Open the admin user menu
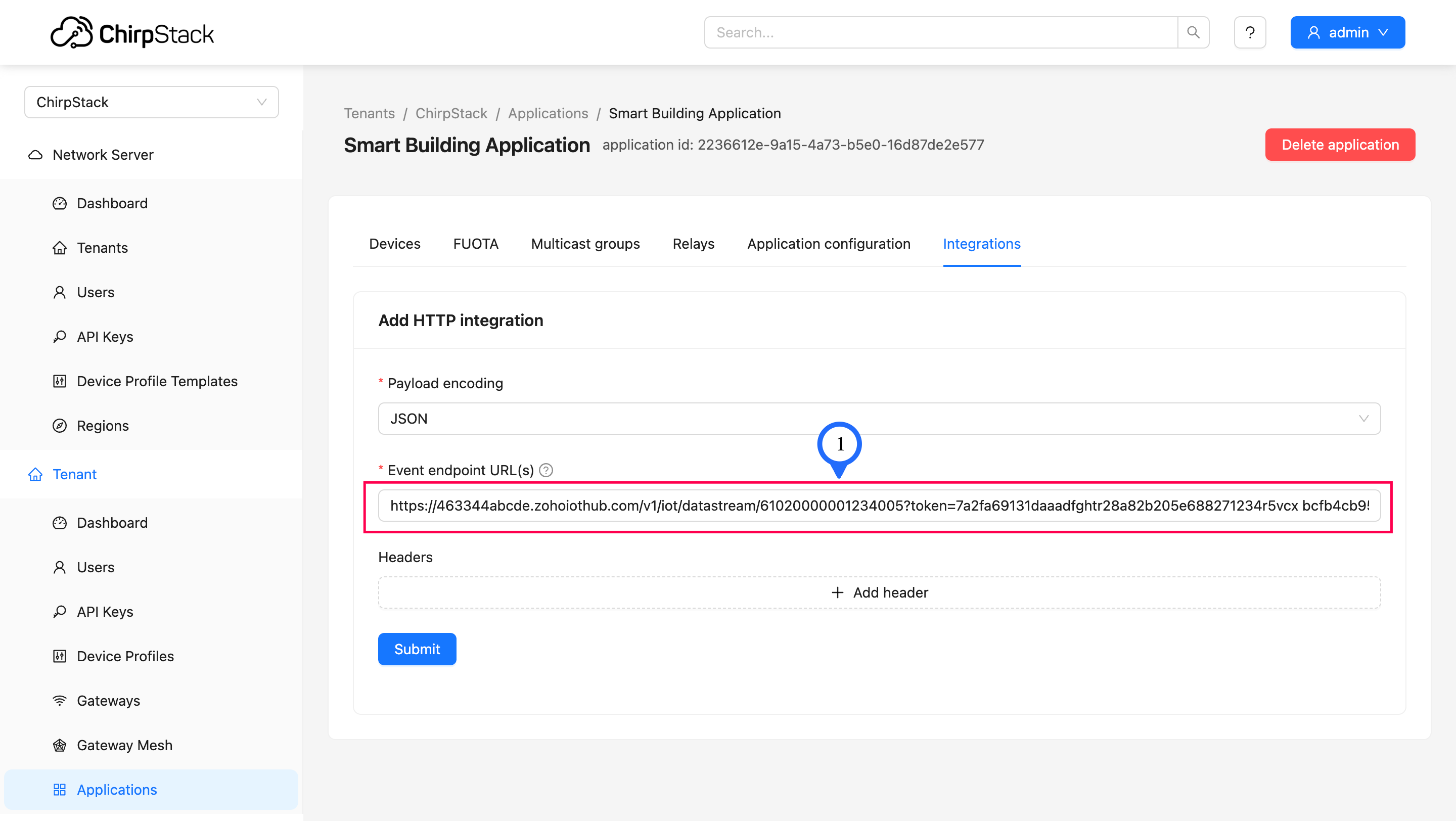 [x=1347, y=32]
